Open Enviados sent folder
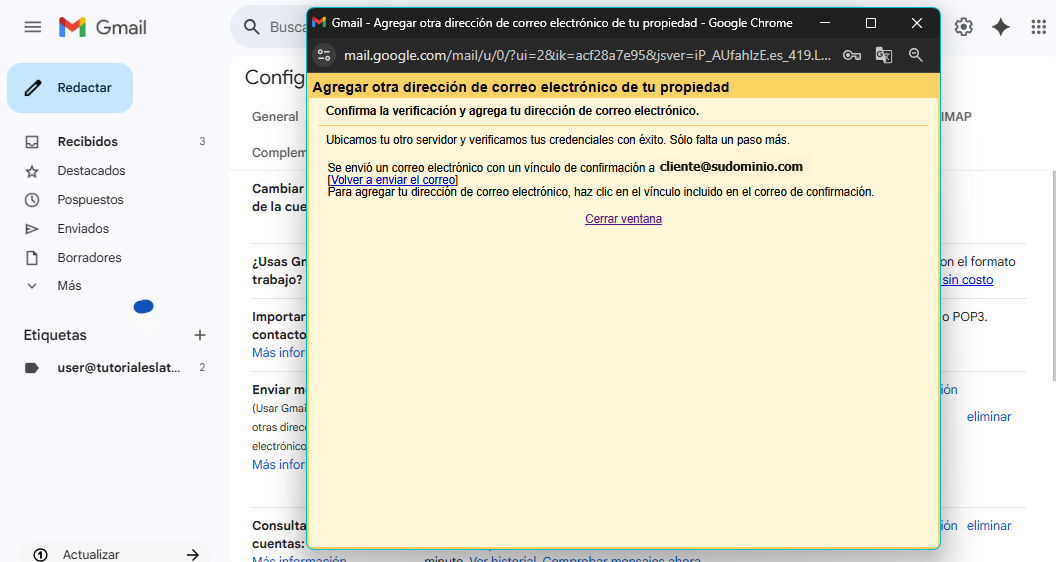The image size is (1056, 562). [x=83, y=228]
